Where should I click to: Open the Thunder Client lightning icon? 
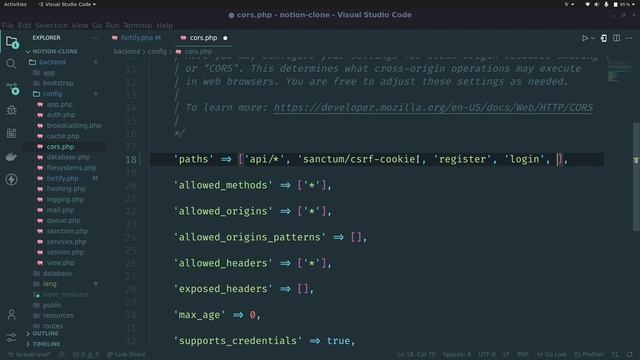point(11,179)
